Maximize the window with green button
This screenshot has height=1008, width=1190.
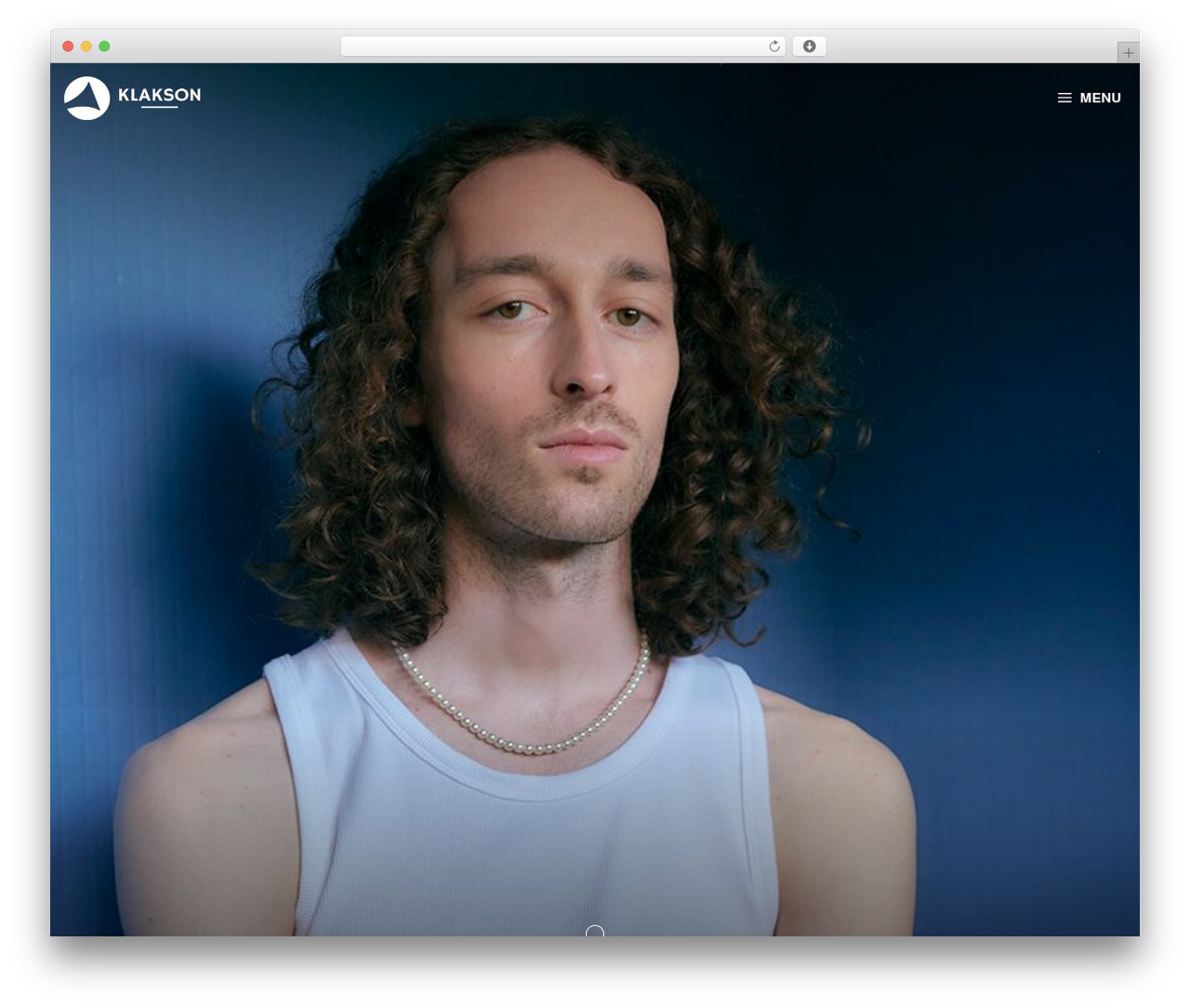click(x=104, y=46)
